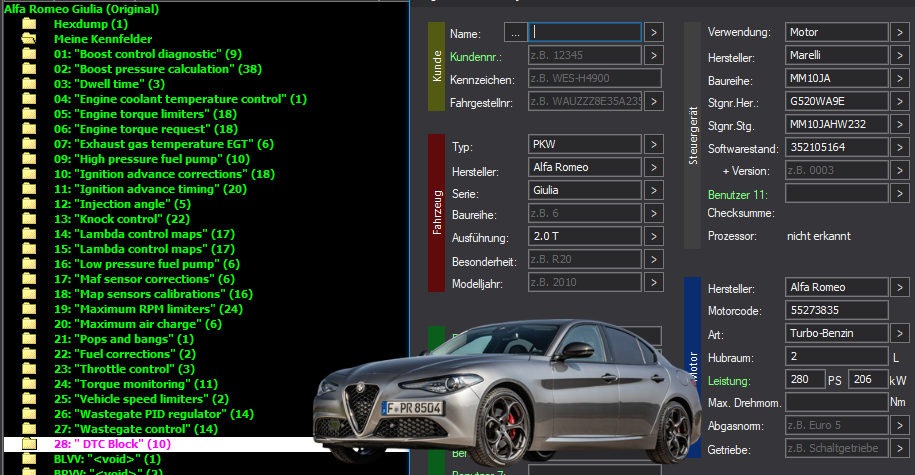Open the Hexdump (1) folder icon
The height and width of the screenshot is (475, 915).
[x=29, y=24]
